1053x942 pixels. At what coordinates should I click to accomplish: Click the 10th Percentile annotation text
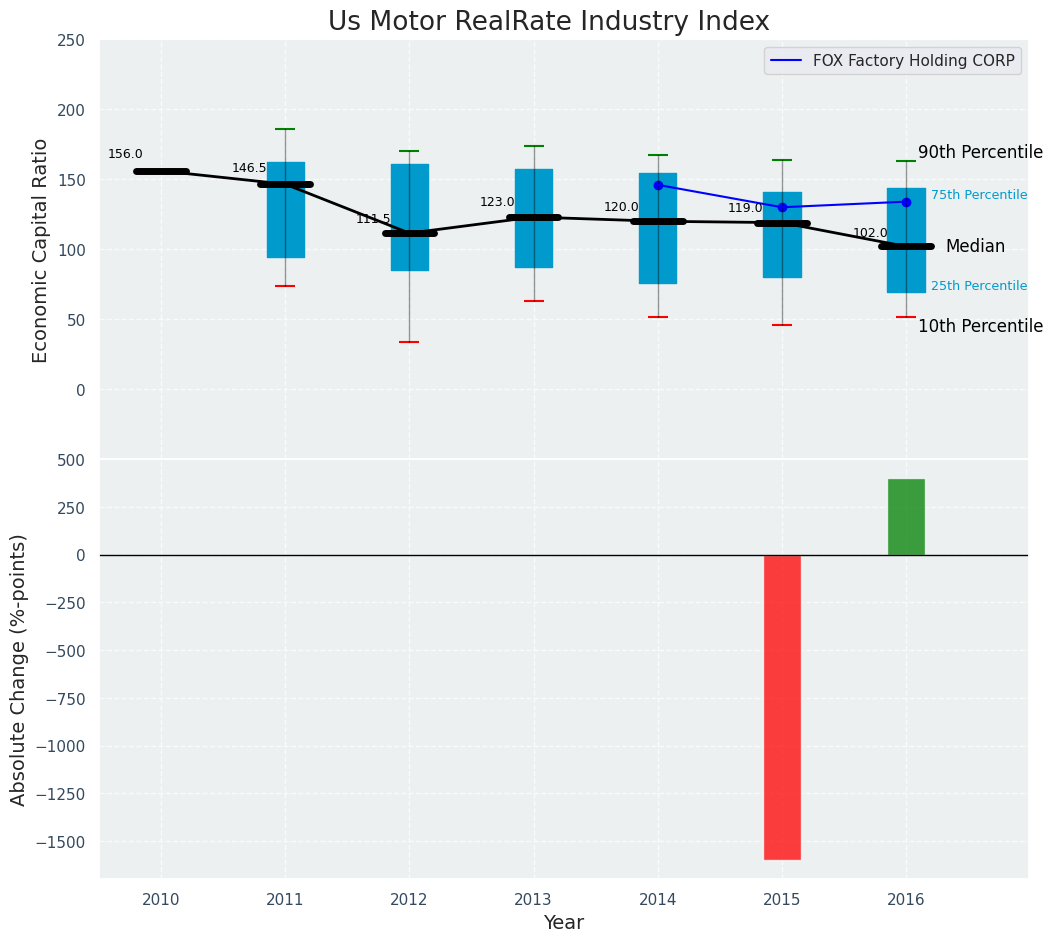979,327
